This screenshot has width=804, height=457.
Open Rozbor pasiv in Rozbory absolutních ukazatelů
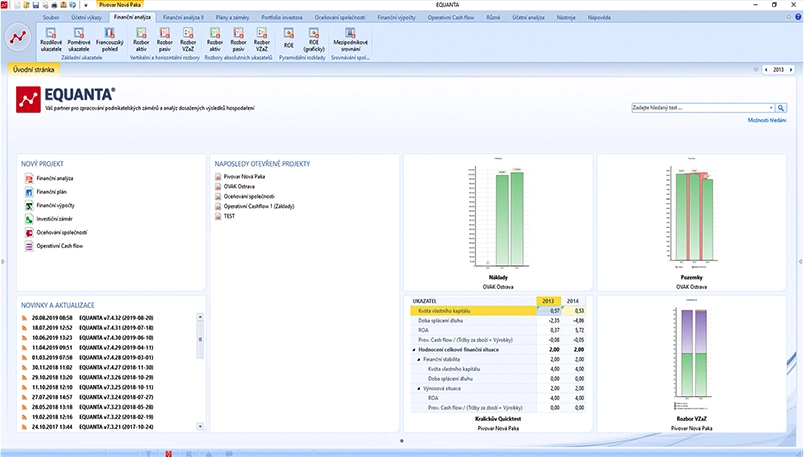(x=238, y=40)
